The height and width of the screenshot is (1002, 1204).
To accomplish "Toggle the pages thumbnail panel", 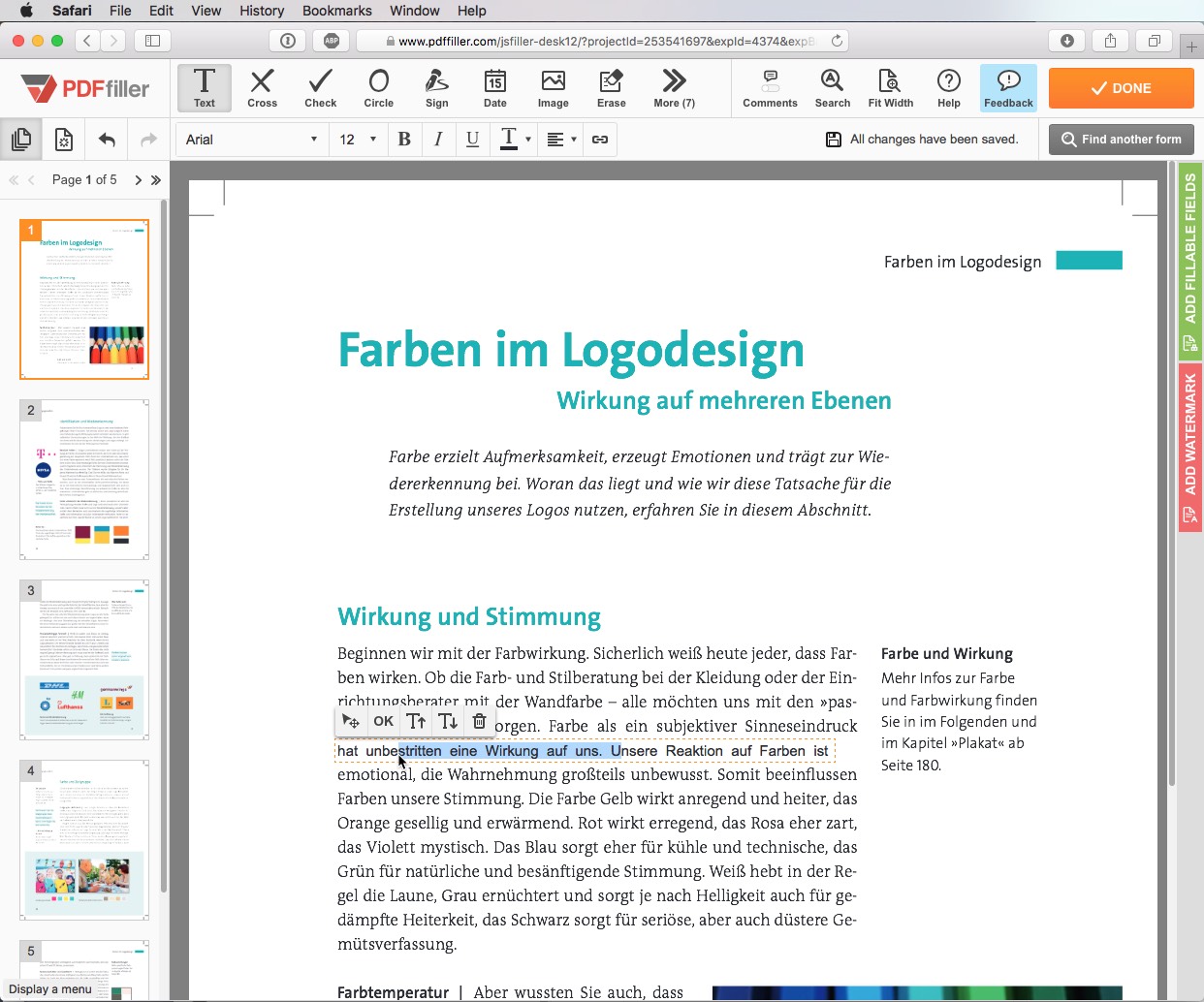I will point(21,140).
